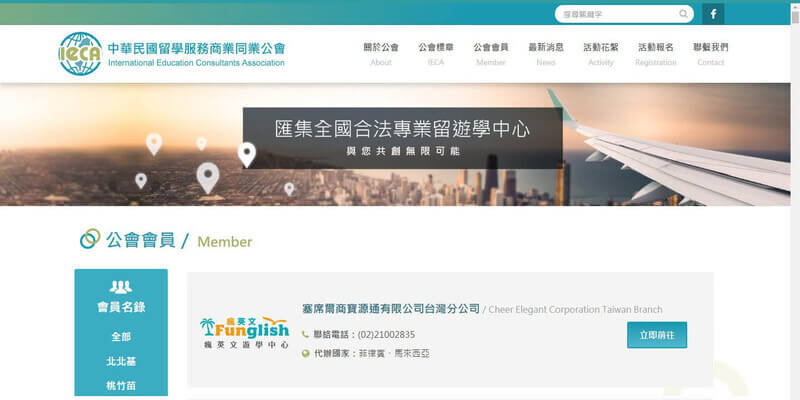Open the 公會標章 IECA menu
The height and width of the screenshot is (400, 800).
(x=436, y=54)
